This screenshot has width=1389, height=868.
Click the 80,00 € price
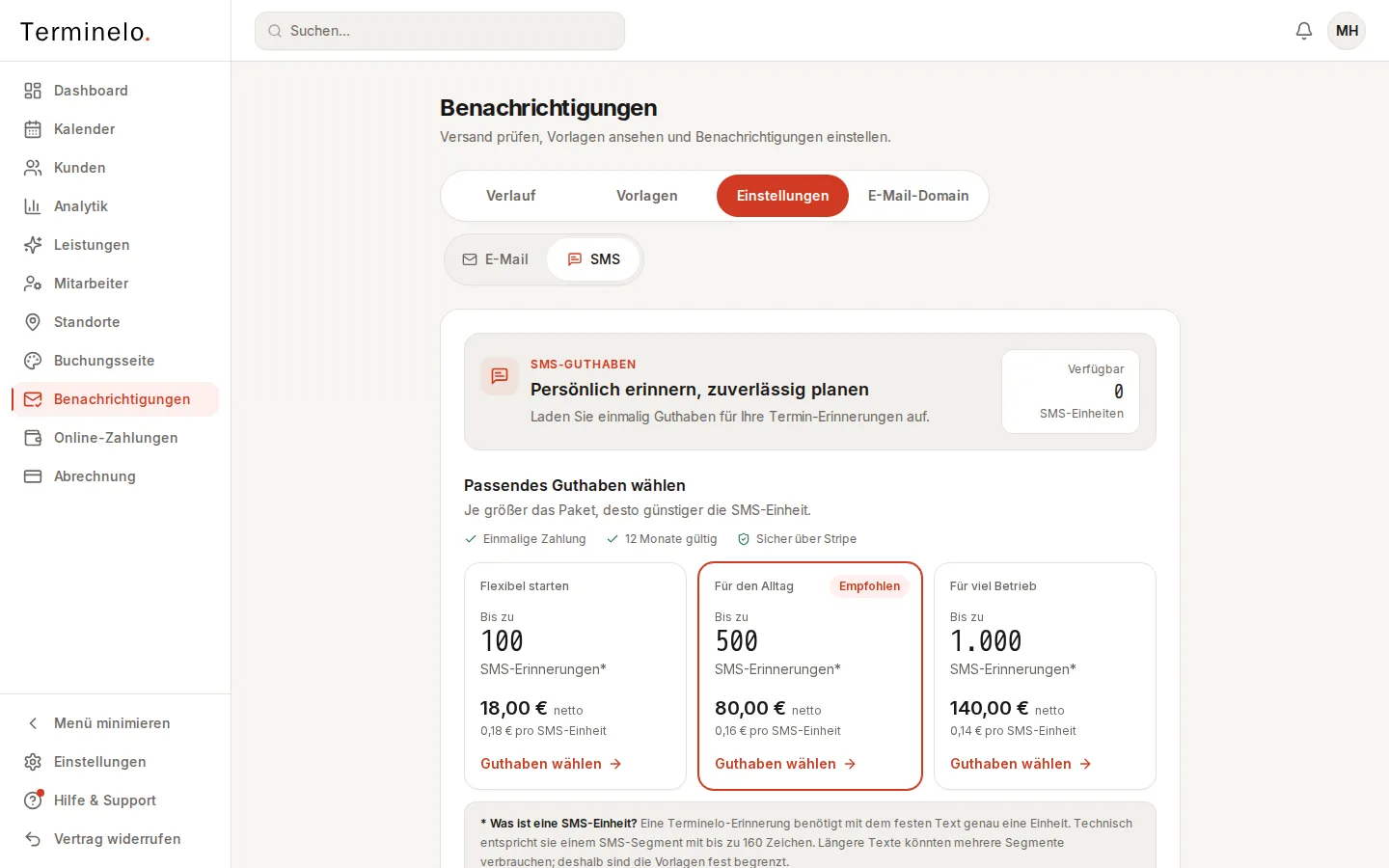coord(749,708)
